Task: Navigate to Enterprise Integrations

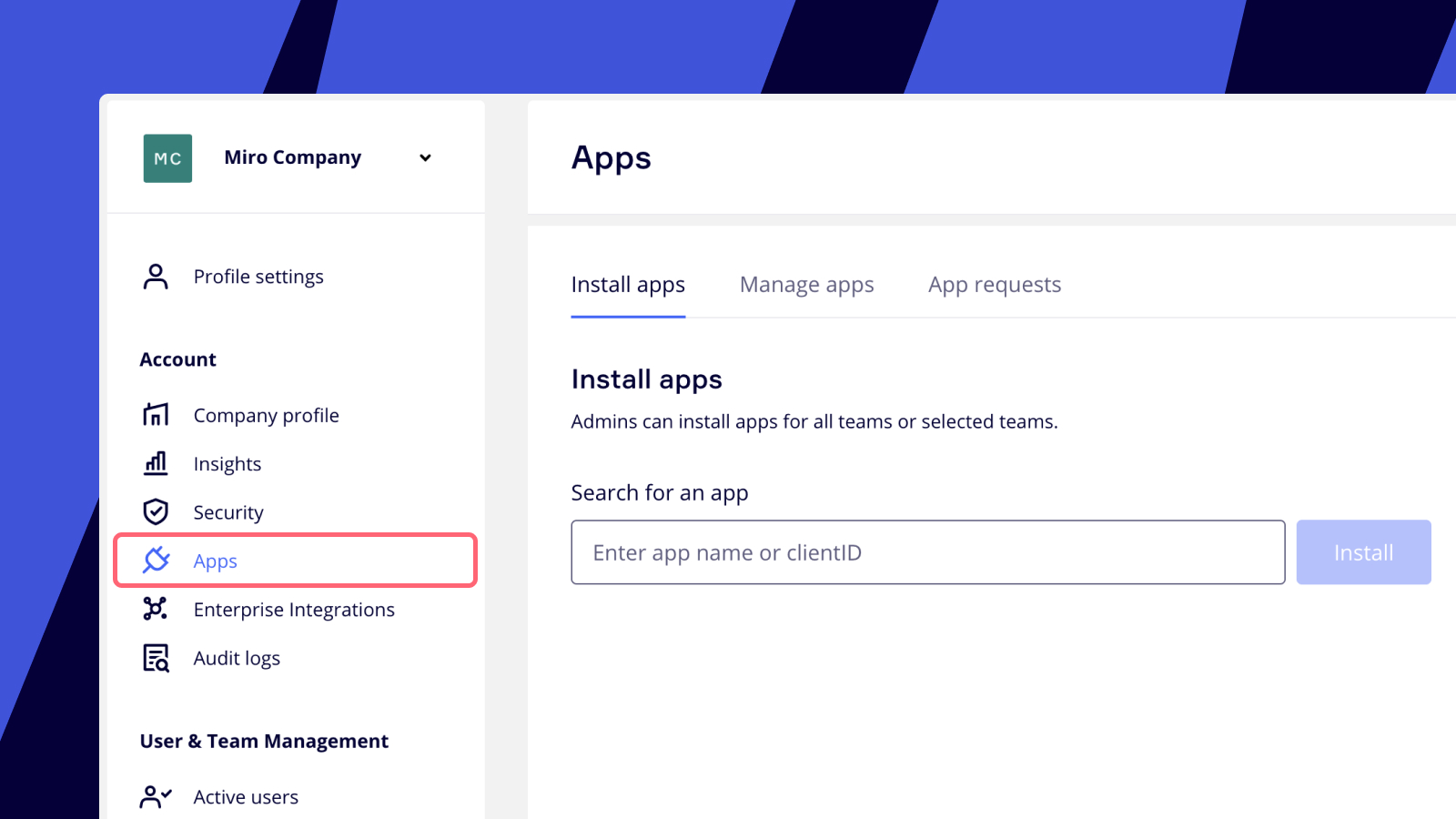Action: click(294, 610)
